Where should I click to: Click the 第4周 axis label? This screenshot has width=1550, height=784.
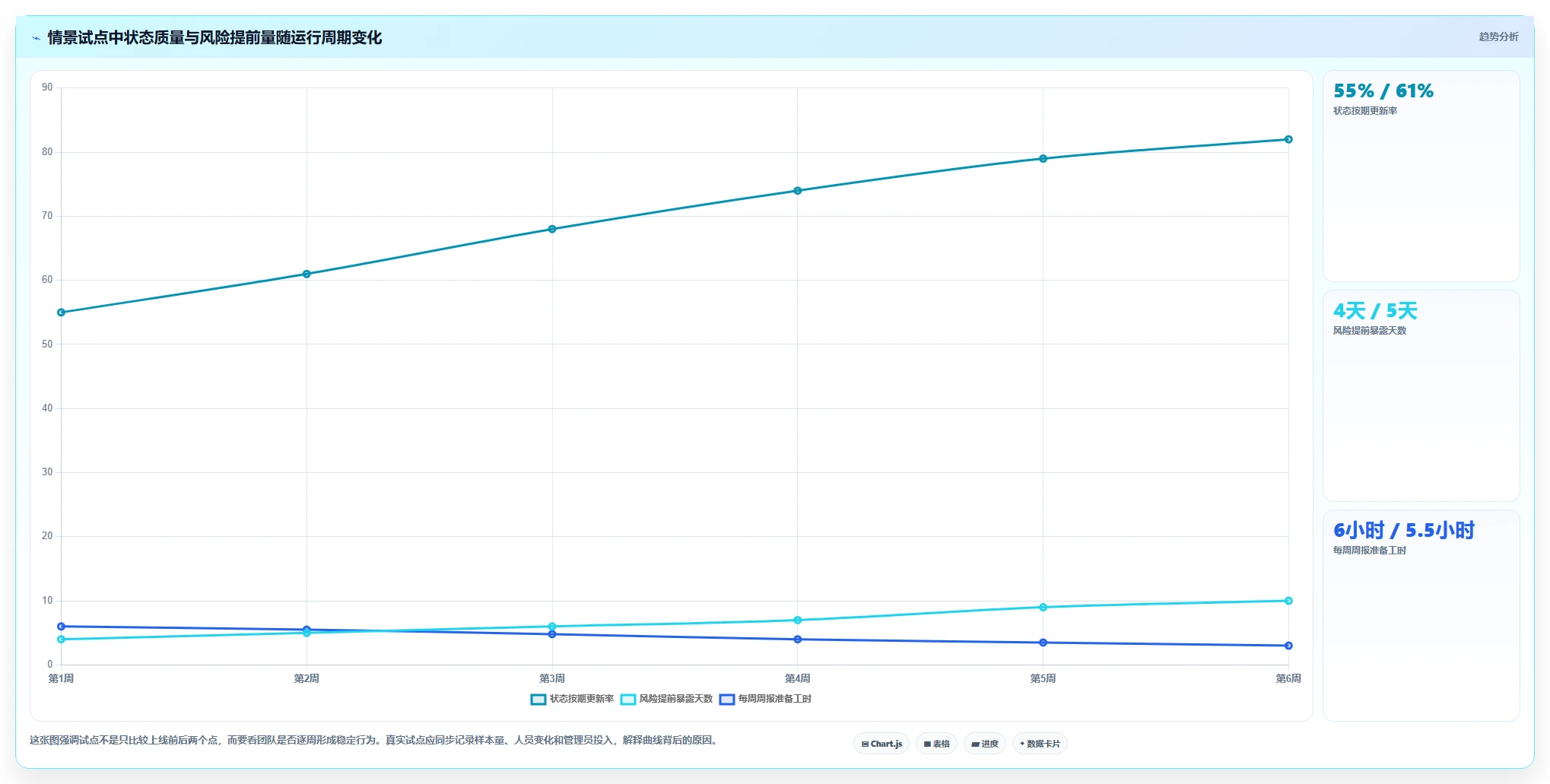[x=797, y=678]
